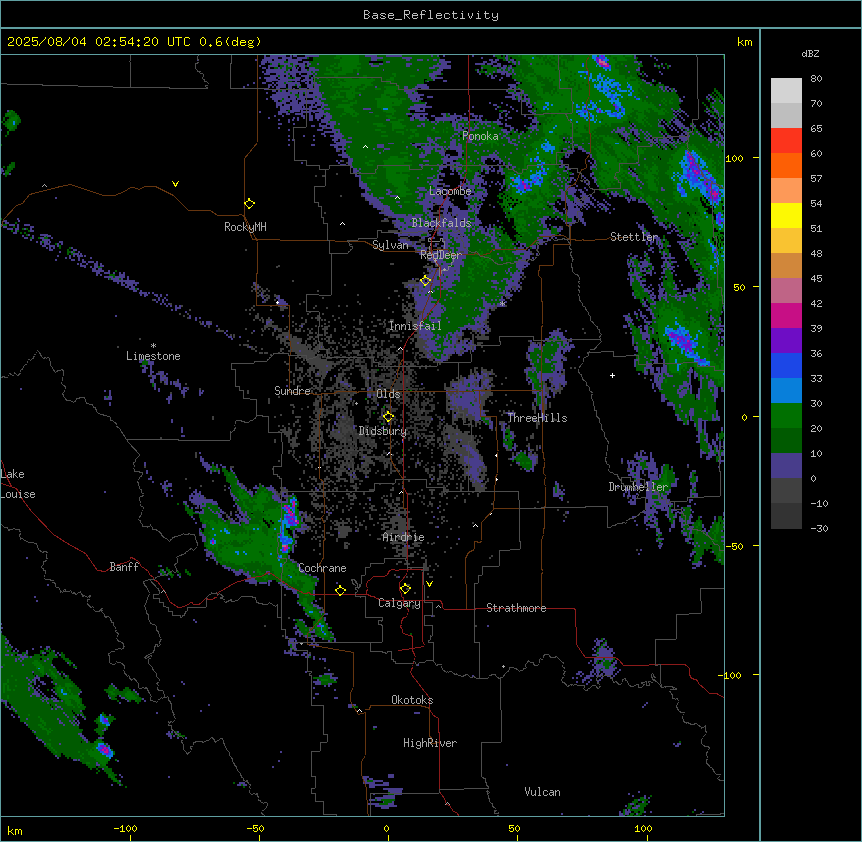This screenshot has width=862, height=842.
Task: Click the Blackfalds city label
Action: 441,223
